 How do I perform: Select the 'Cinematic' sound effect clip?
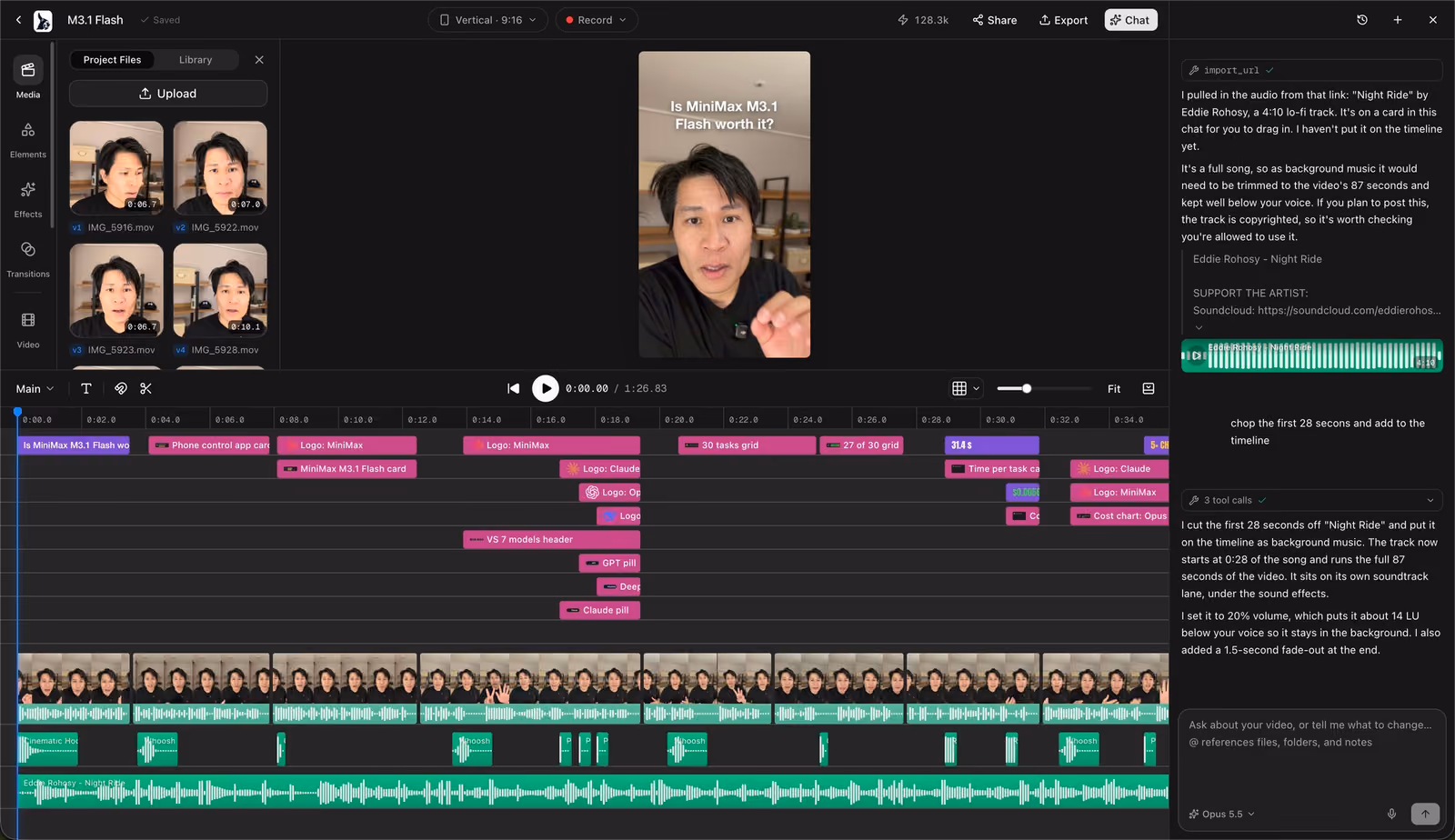(x=48, y=749)
